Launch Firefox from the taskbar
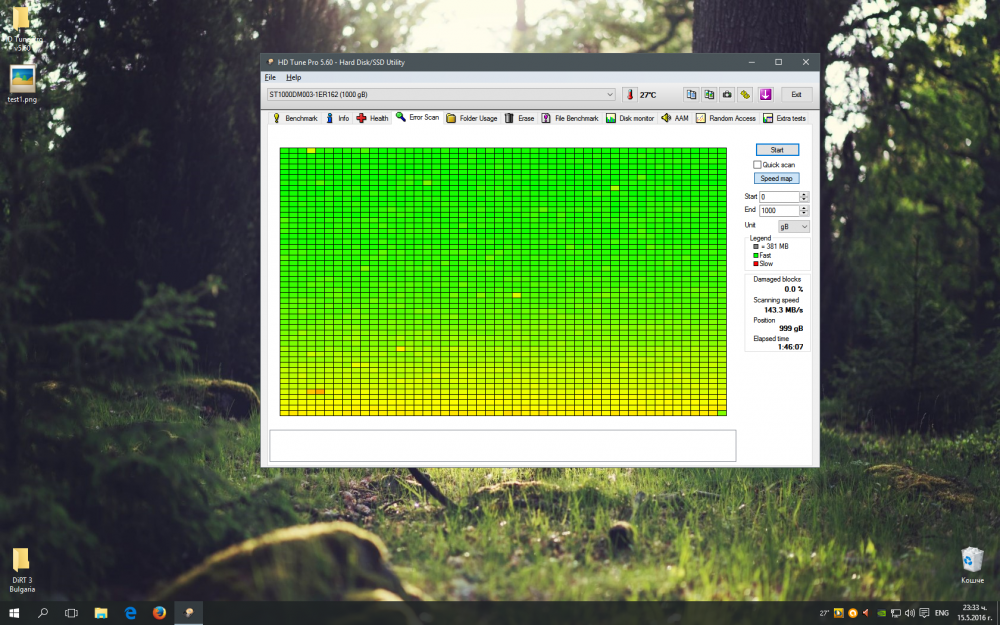 point(159,613)
